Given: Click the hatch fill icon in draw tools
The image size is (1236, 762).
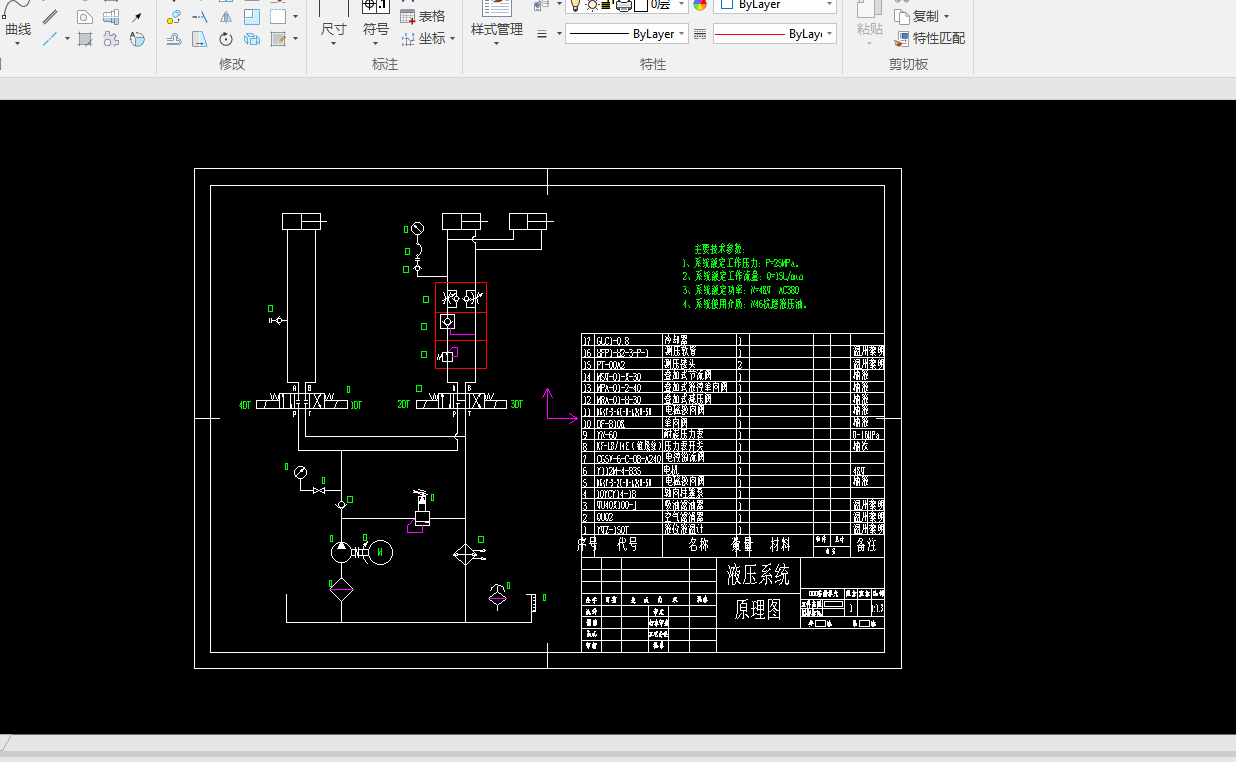Looking at the screenshot, I should coord(86,39).
